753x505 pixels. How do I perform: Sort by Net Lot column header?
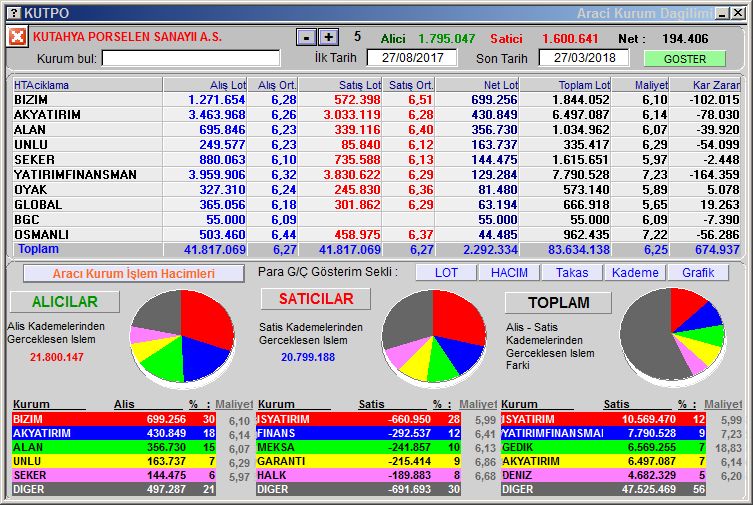click(x=477, y=85)
